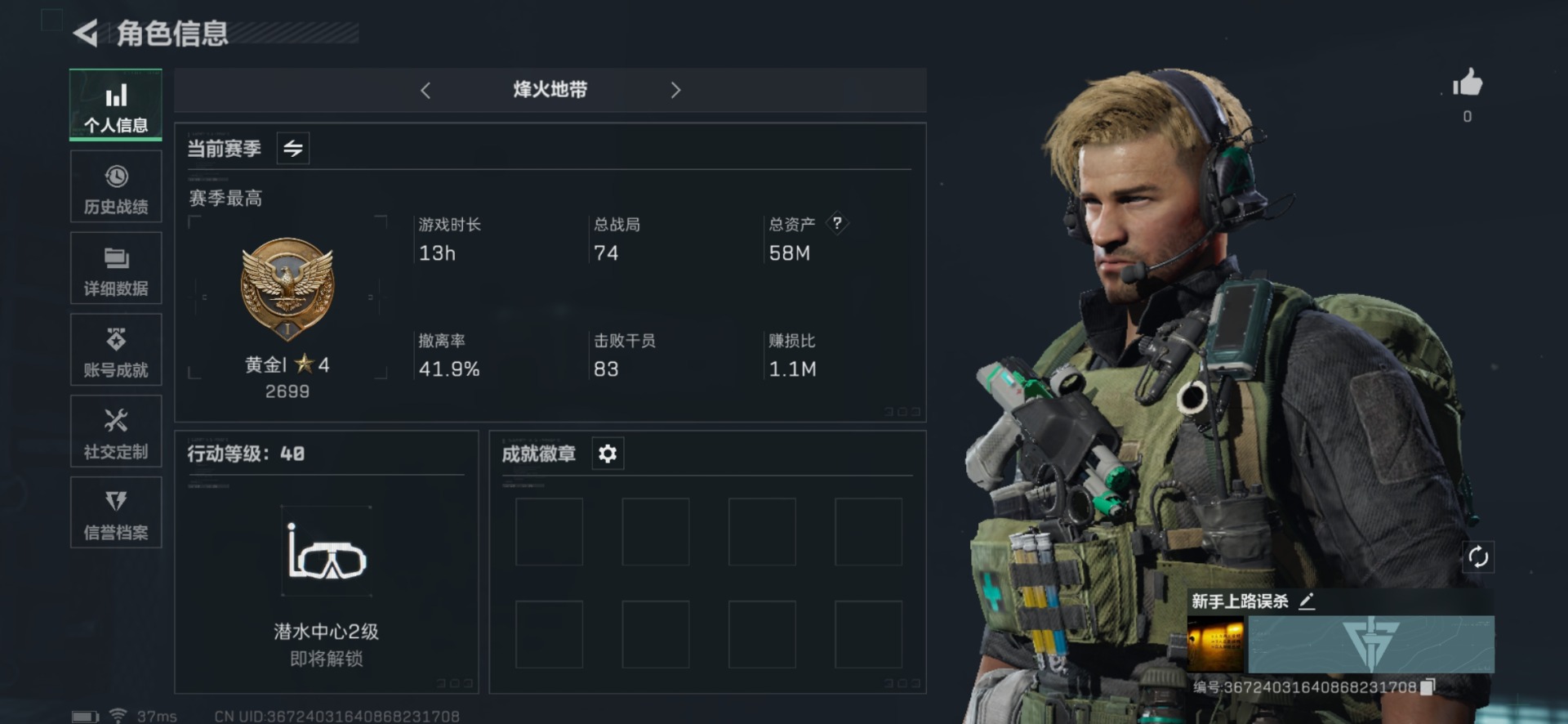Screen dimensions: 1568x724
Task: Give a thumbs-up like to the profile
Action: [x=1468, y=83]
